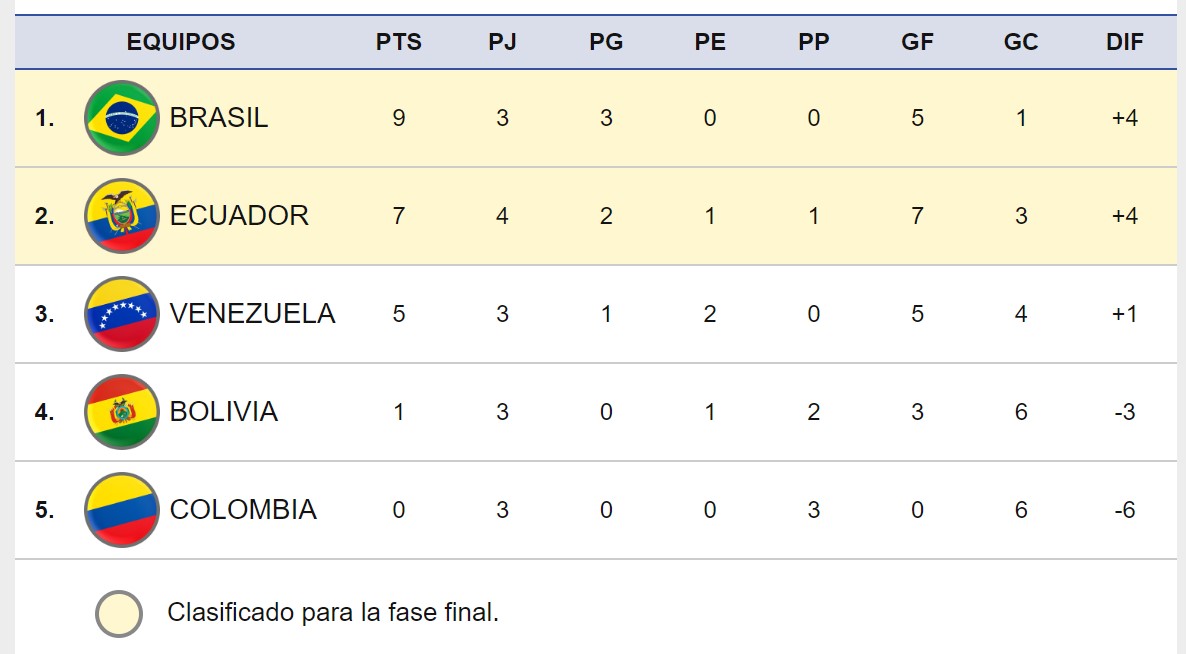Image resolution: width=1186 pixels, height=654 pixels.
Task: Click the PP column header
Action: pyautogui.click(x=814, y=42)
